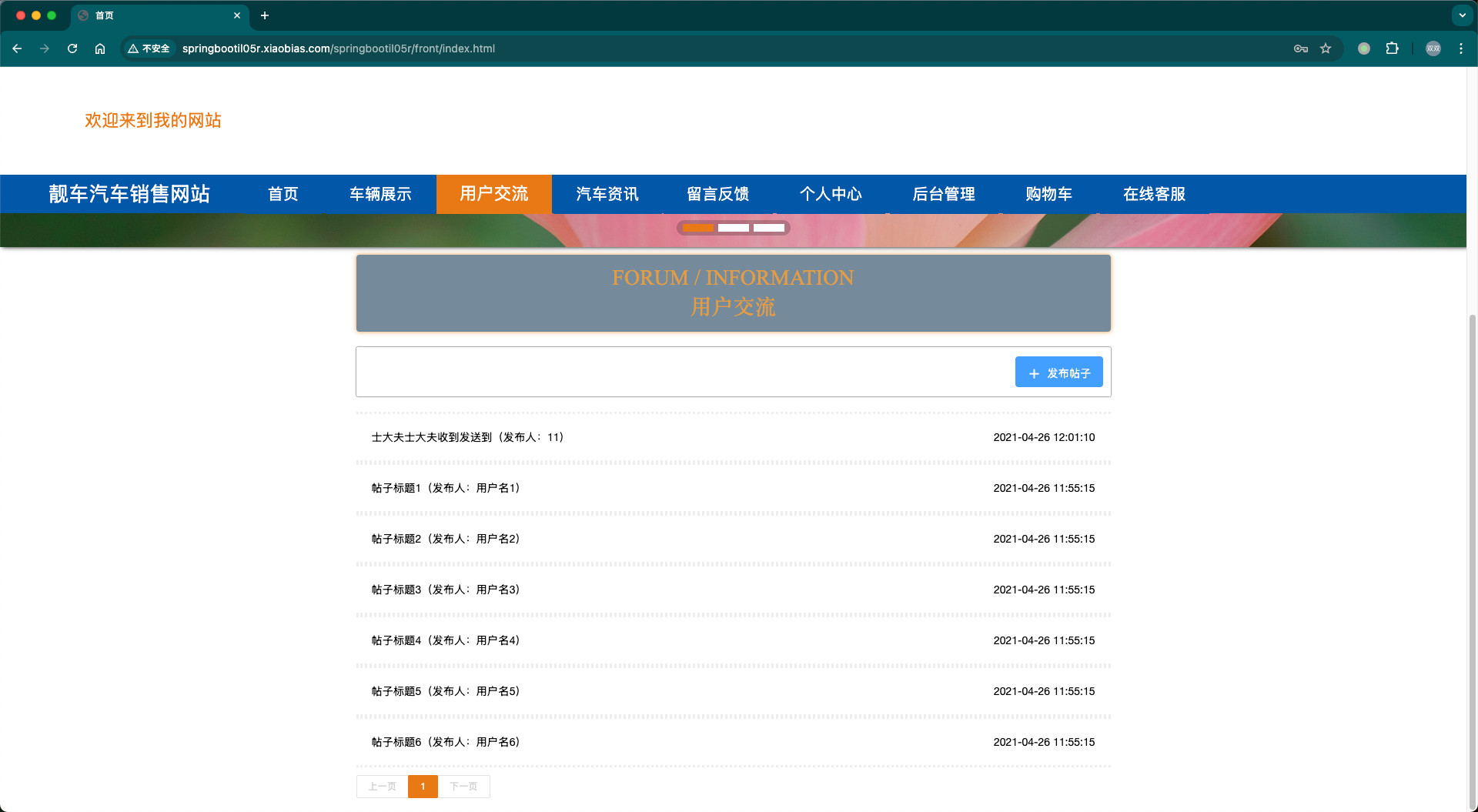Open the 后台管理 navigation item
Viewport: 1478px width, 812px height.
[x=944, y=194]
